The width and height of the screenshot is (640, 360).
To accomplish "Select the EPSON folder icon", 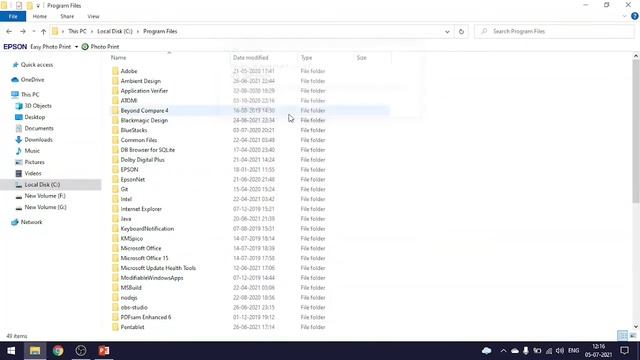I will click(x=115, y=169).
